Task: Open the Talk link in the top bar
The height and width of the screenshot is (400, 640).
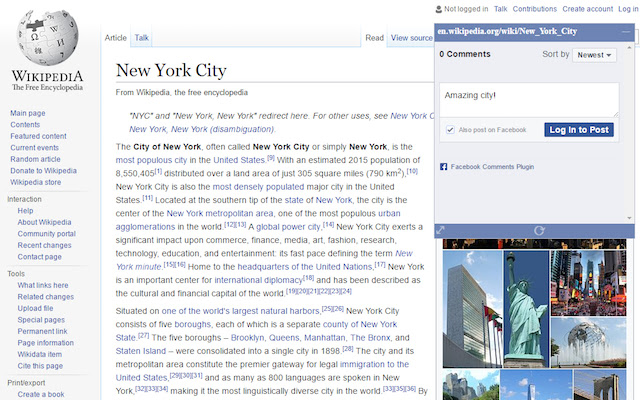Action: [x=500, y=9]
